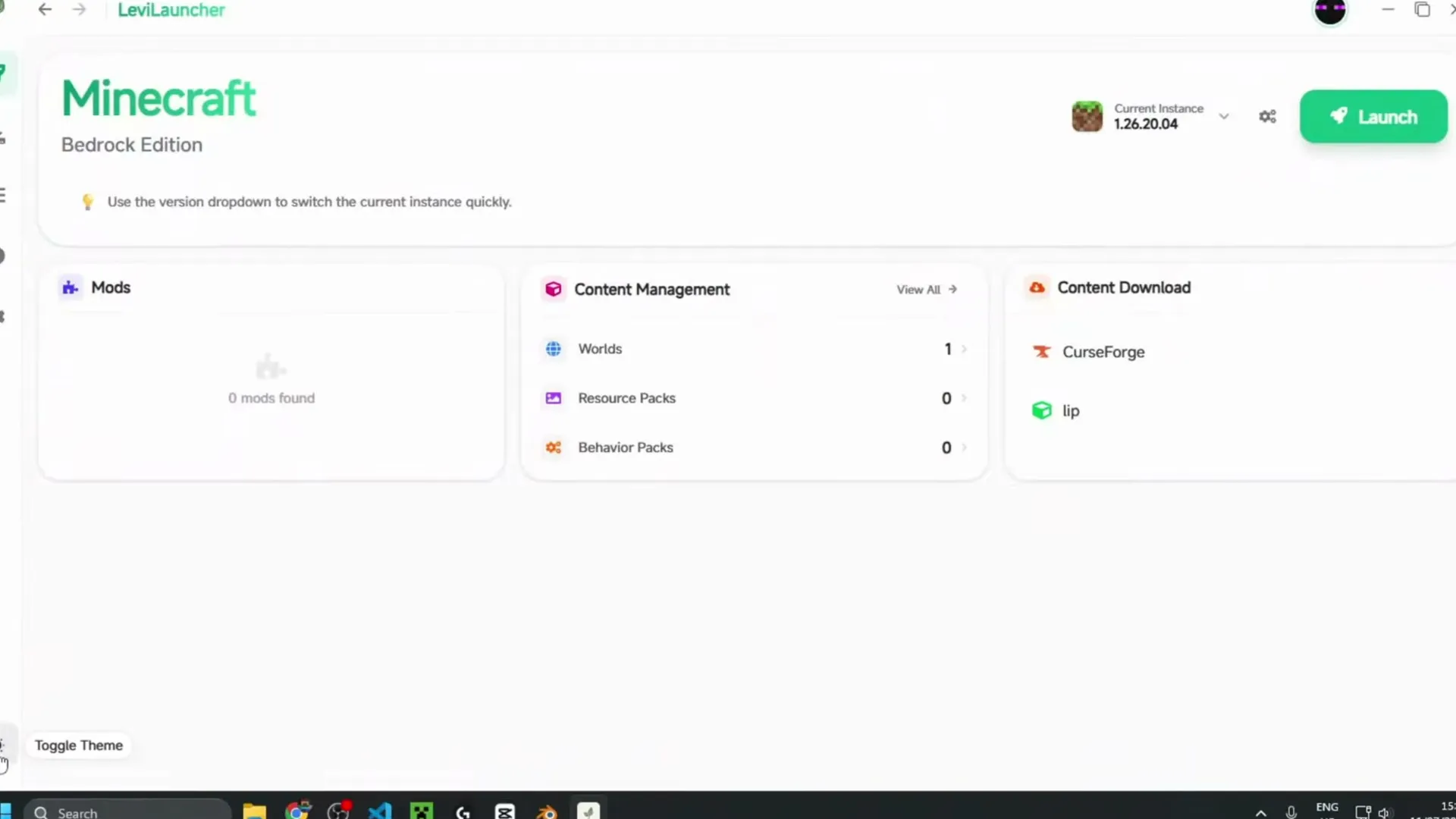Expand the chevron beside Worlds count
1456x819 pixels.
(x=964, y=349)
